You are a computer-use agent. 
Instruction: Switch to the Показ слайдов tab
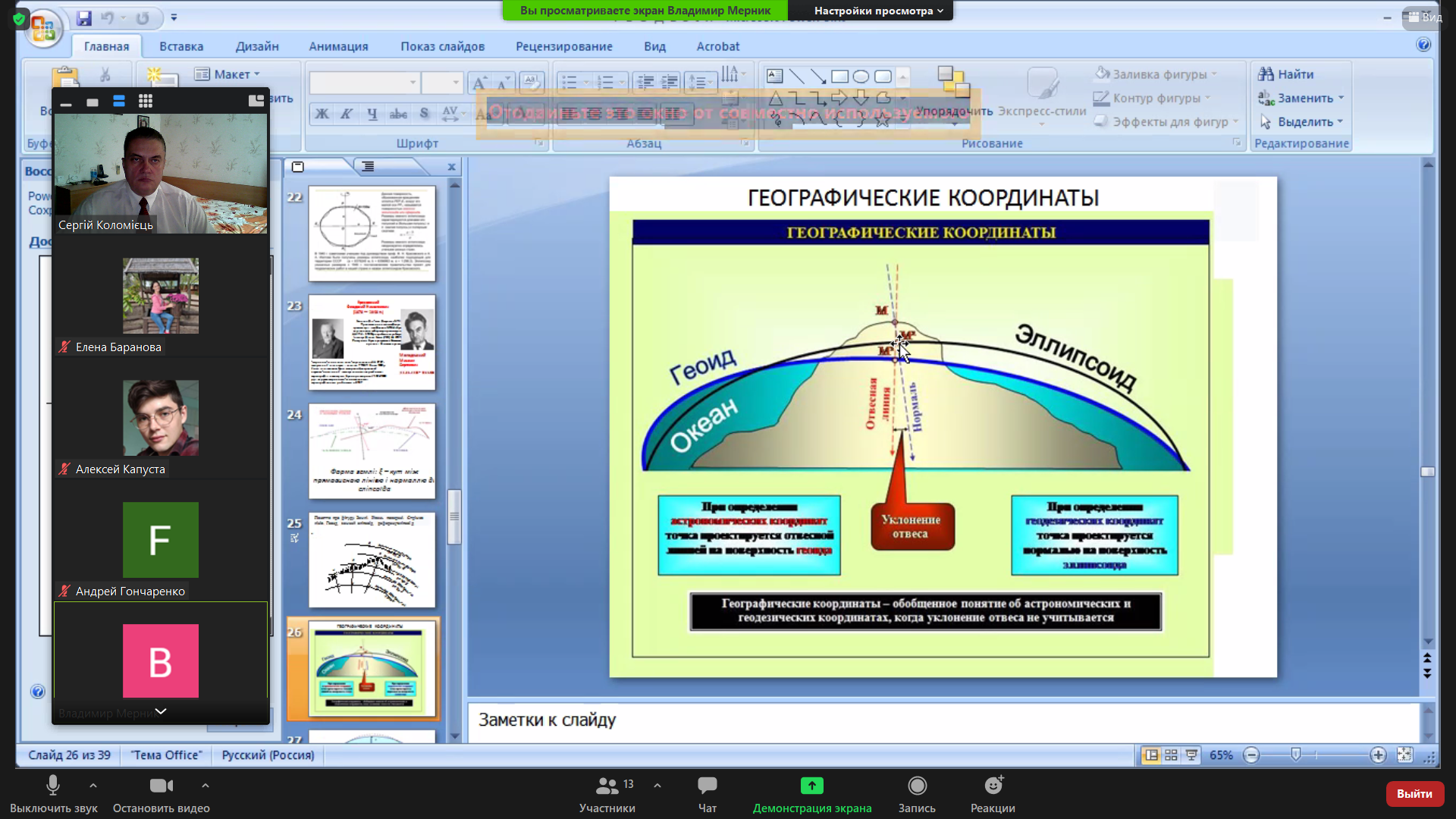tap(442, 46)
